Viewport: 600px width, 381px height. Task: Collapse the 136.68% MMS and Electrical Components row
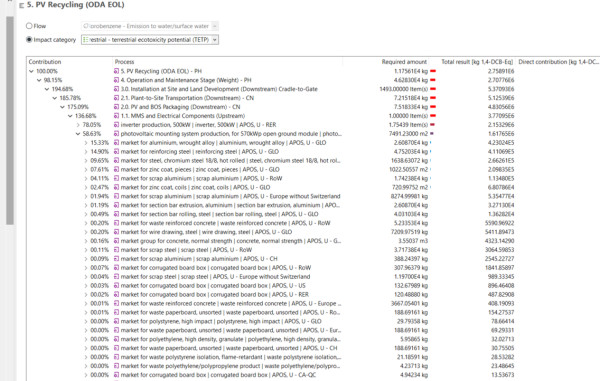click(x=70, y=116)
